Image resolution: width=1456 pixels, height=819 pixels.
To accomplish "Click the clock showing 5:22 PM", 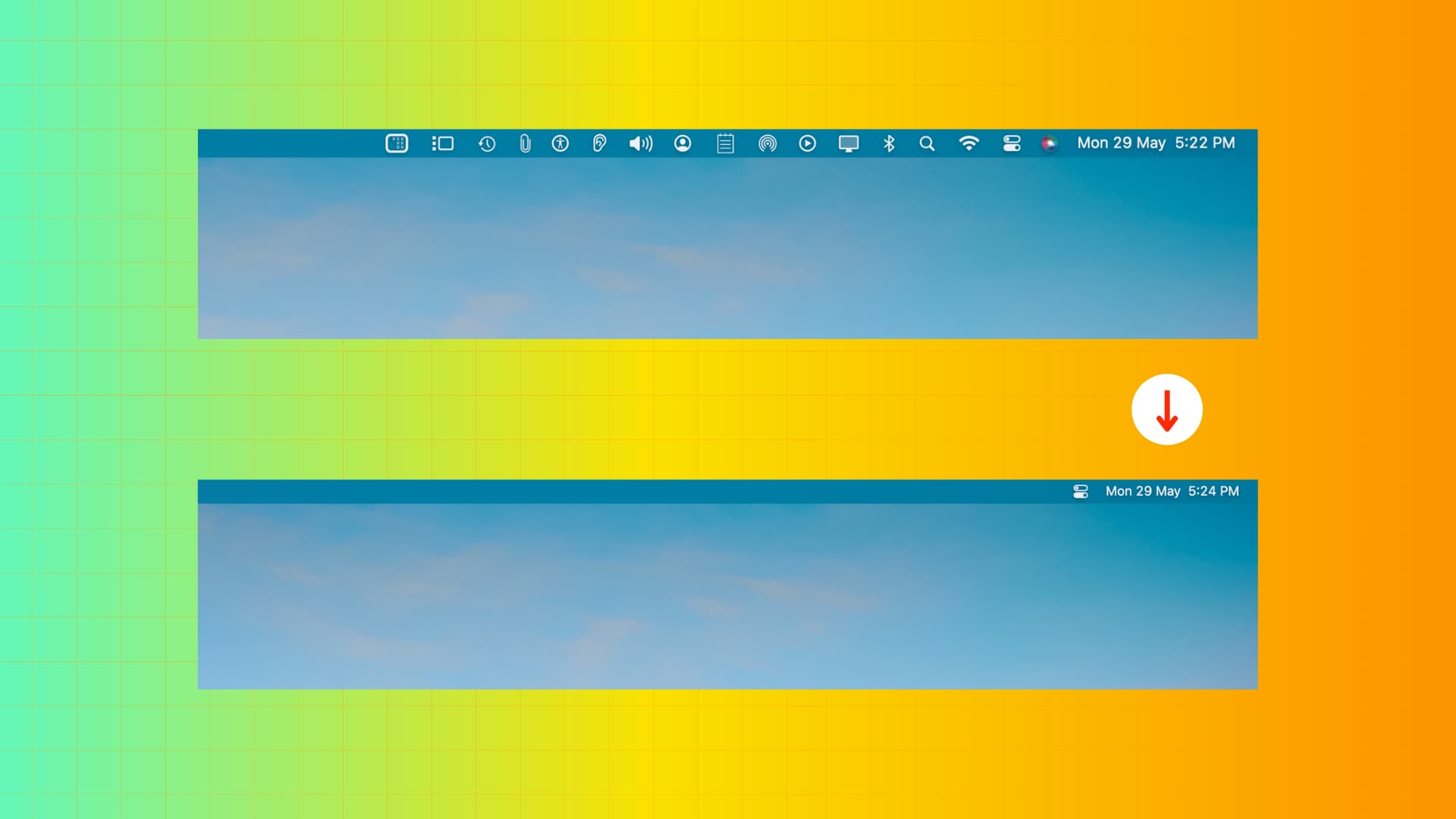I will click(1156, 143).
